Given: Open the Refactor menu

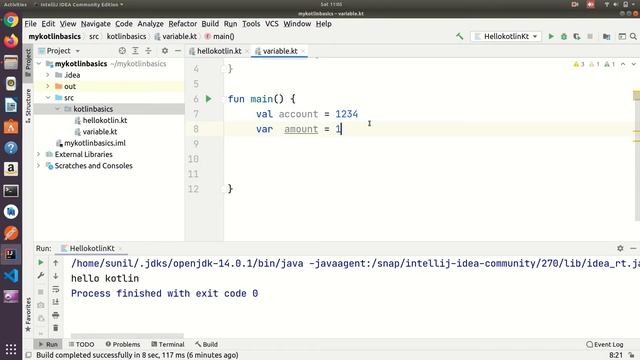Looking at the screenshot, I should tap(182, 24).
